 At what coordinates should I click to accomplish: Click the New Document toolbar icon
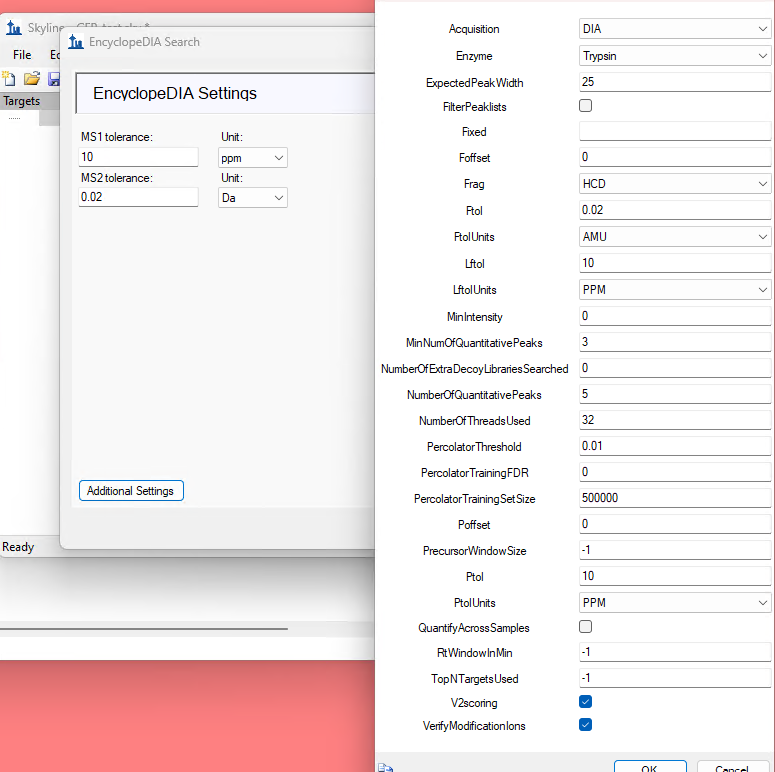click(10, 78)
